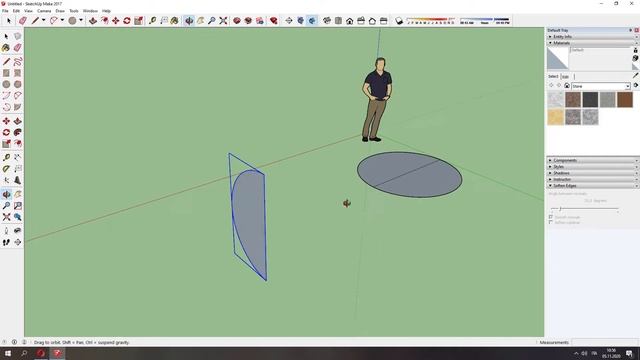The image size is (640, 360).
Task: Activate the Pan hand tool in top toolbar
Action: tap(200, 20)
